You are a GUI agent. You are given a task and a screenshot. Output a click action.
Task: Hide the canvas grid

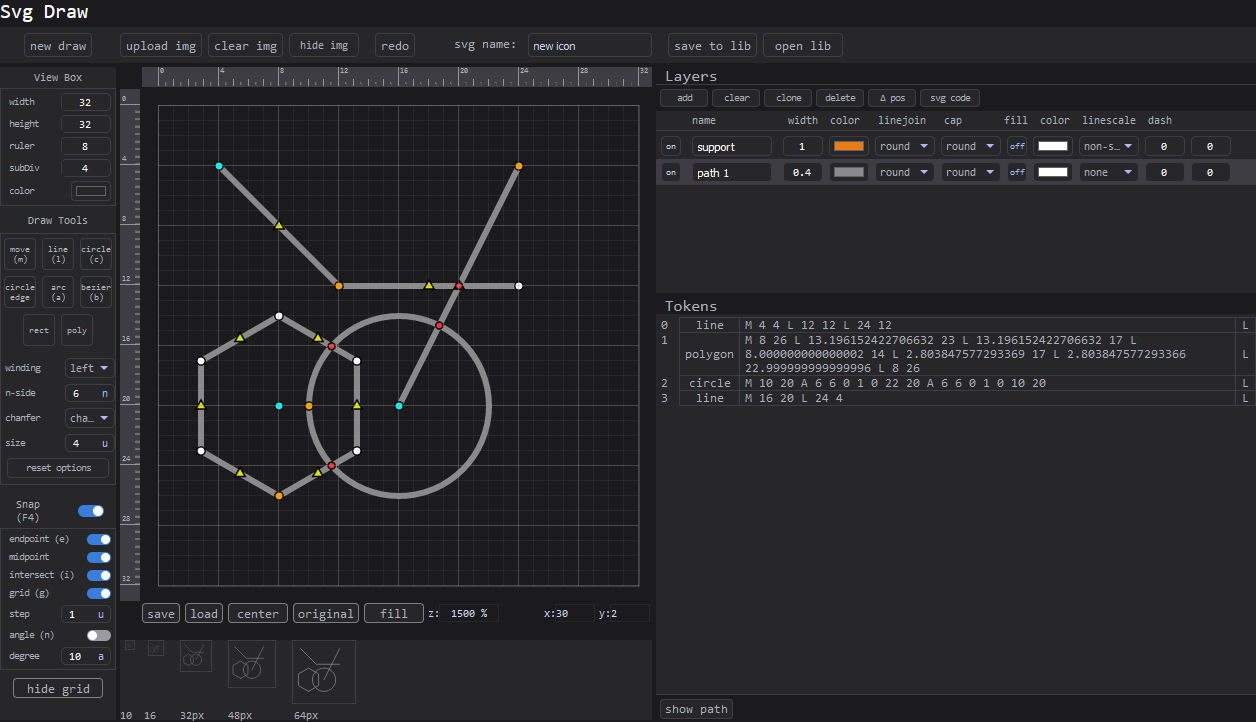click(x=57, y=688)
